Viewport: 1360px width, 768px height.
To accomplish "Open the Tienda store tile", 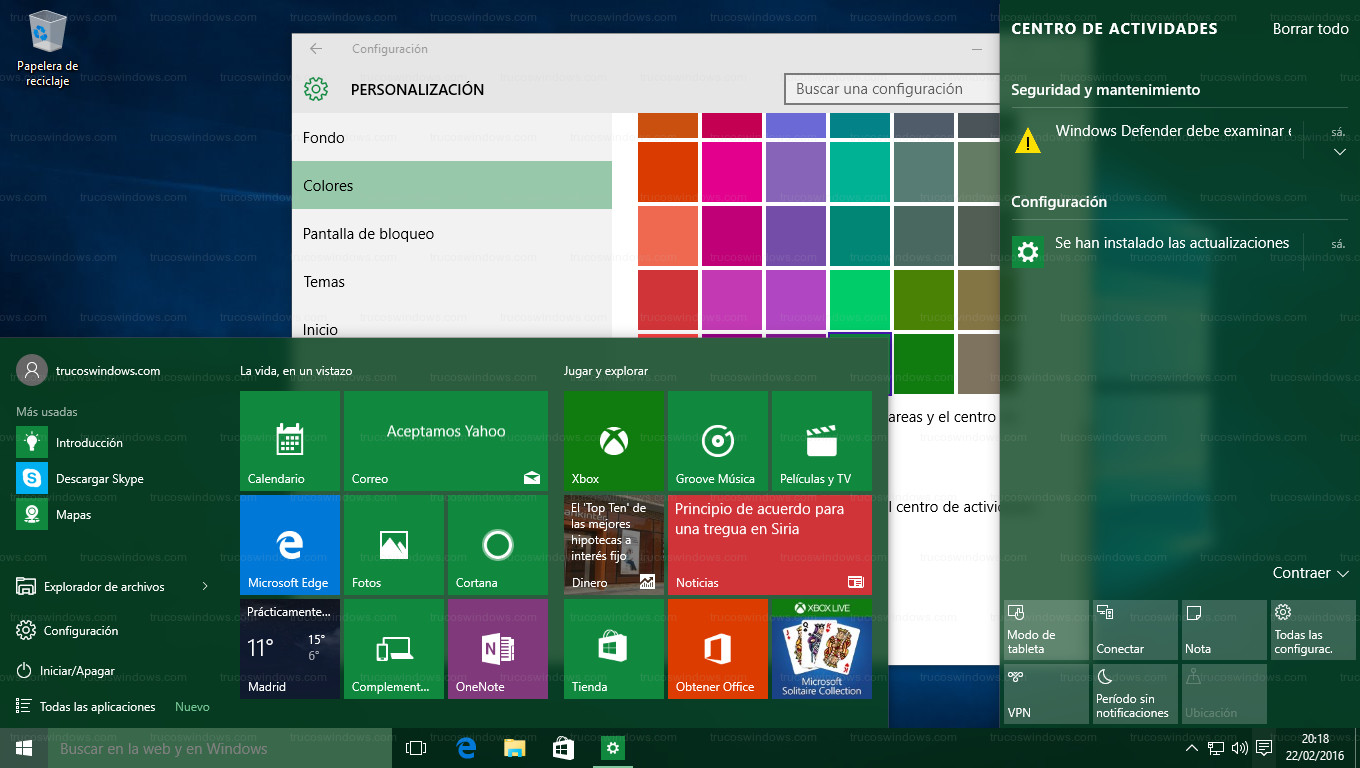I will (613, 649).
